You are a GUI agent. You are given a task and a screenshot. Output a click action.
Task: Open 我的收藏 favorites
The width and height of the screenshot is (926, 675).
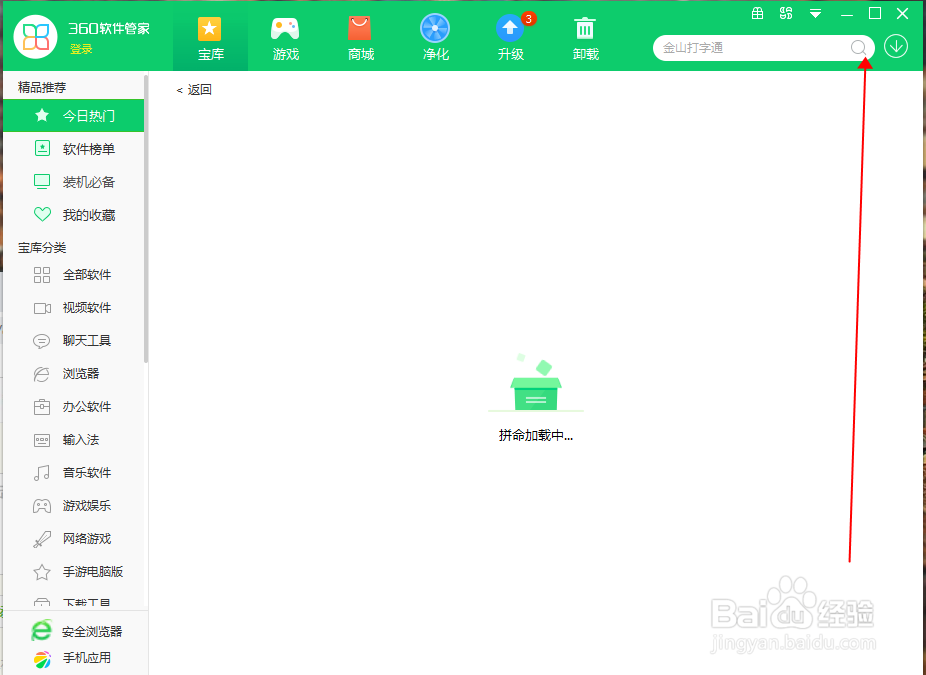click(x=73, y=215)
